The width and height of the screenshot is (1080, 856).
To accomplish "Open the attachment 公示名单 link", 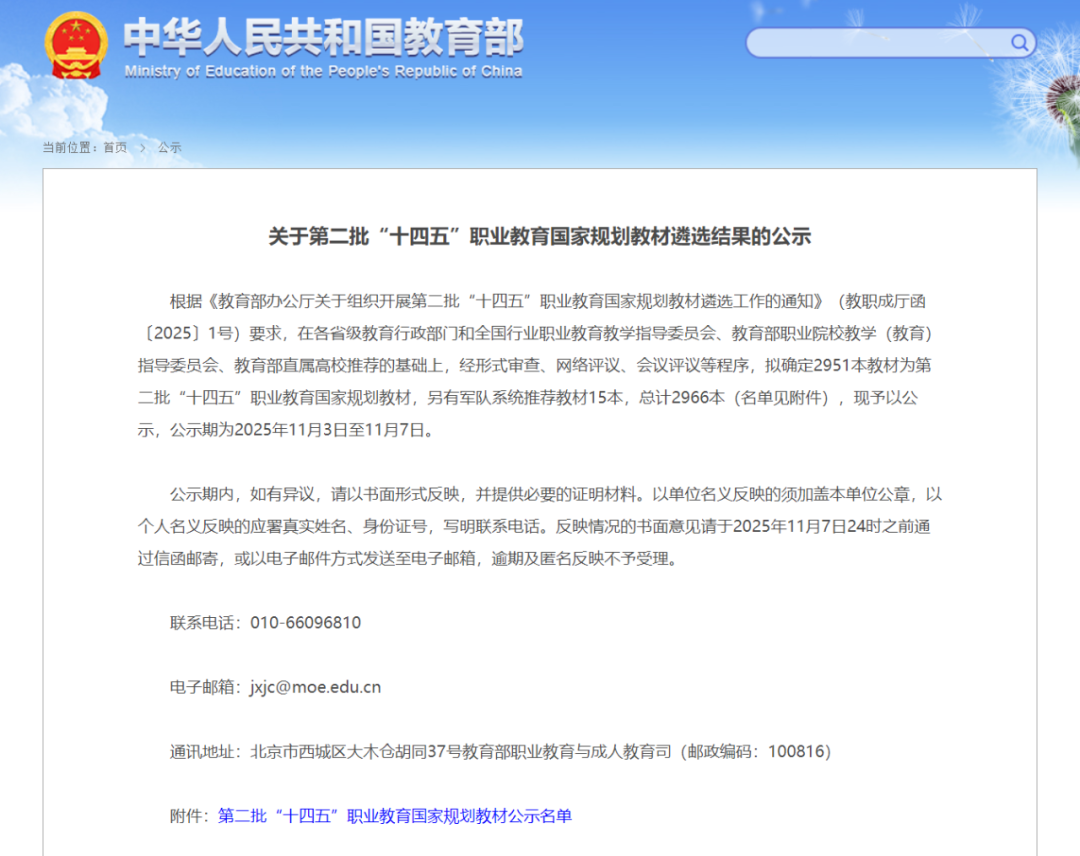I will [x=394, y=816].
